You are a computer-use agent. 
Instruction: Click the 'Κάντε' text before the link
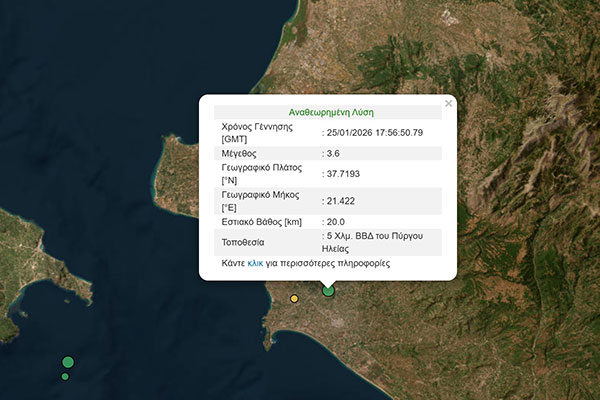point(233,264)
